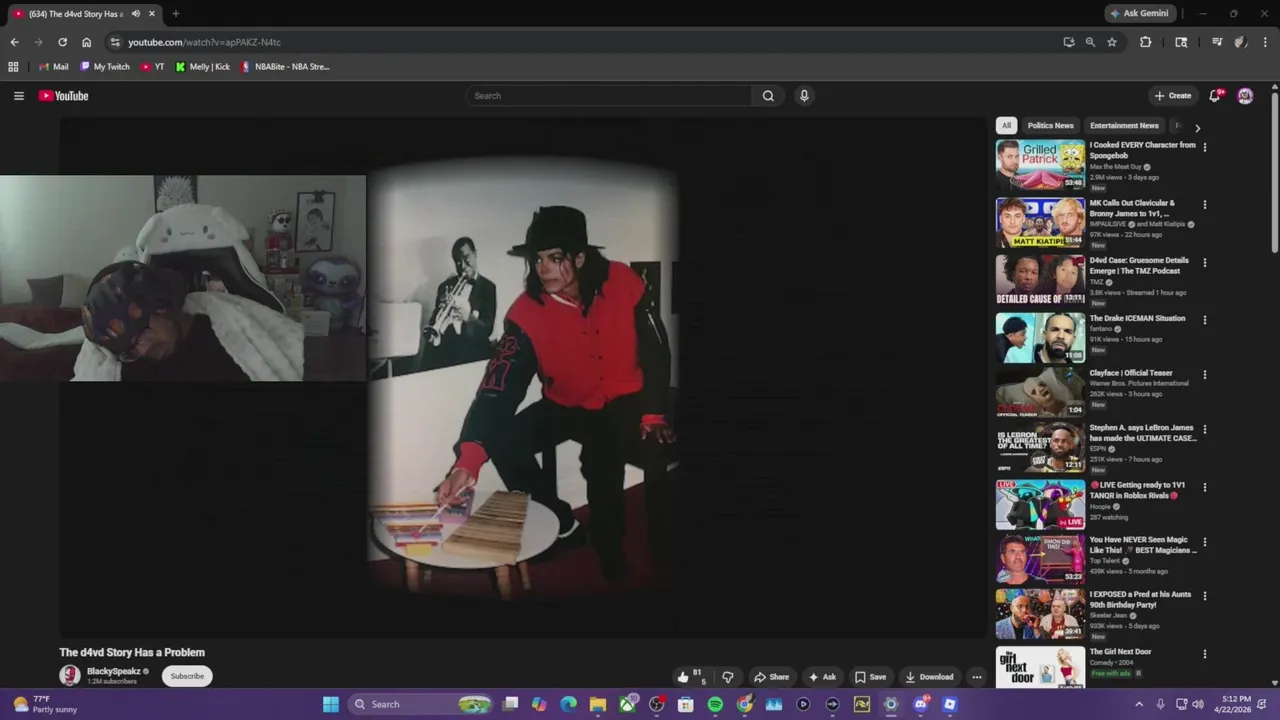Open Xbox app from taskbar
The height and width of the screenshot is (720, 1280).
627,704
